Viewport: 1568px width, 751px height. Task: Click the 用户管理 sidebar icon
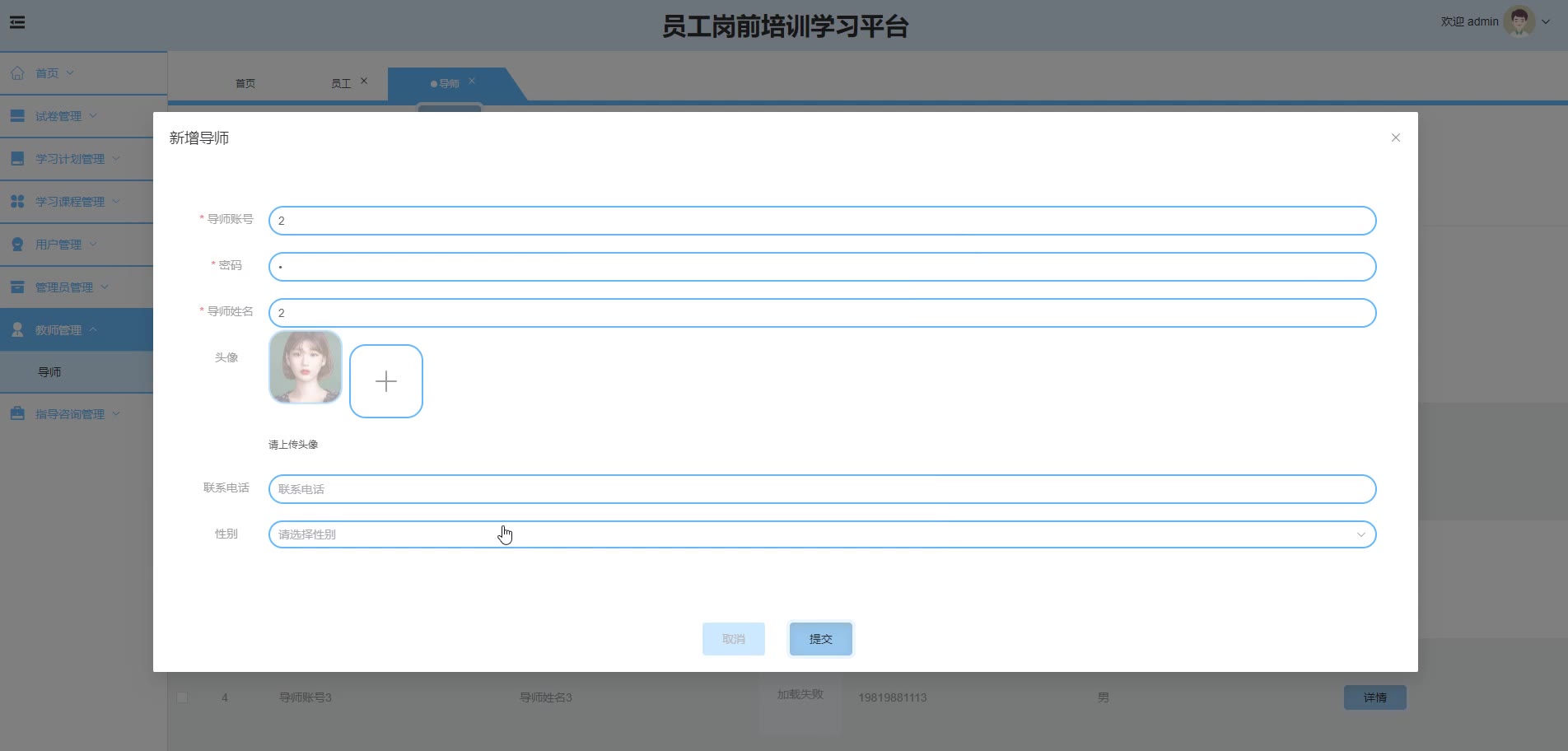(17, 245)
